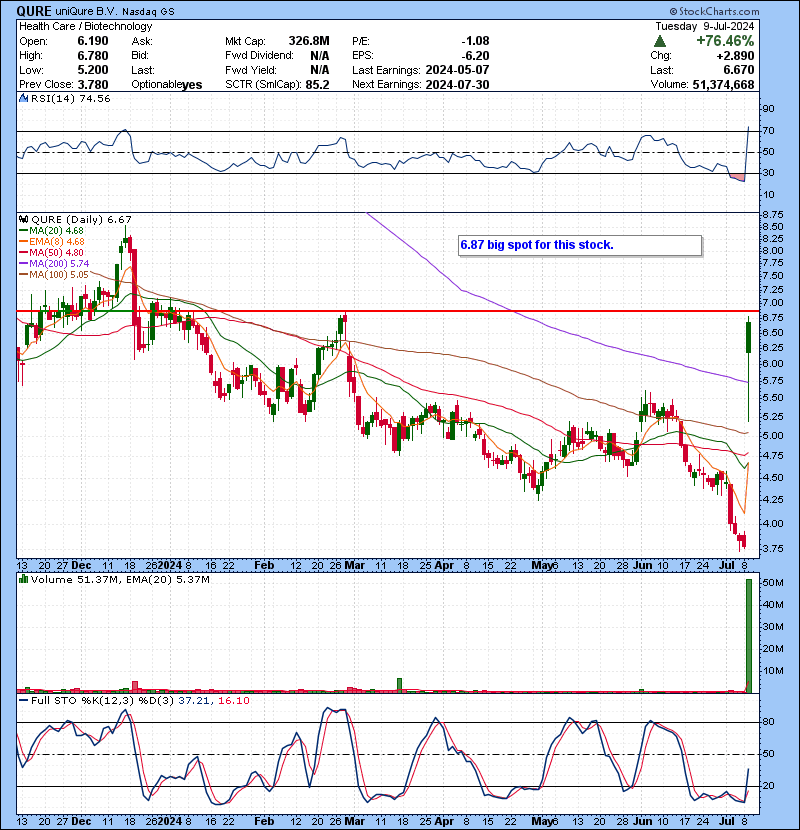Click the tall green volume spike bar

pos(749,635)
